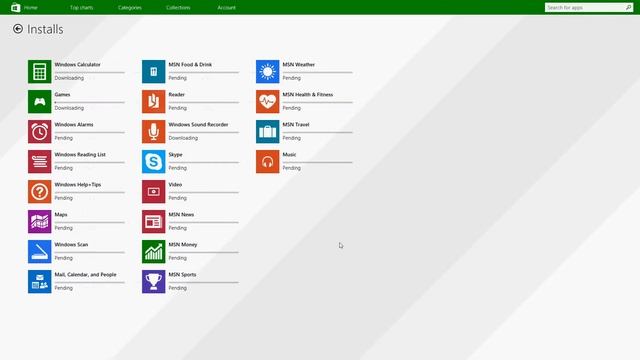Click the Windows Sound Recorder microphone icon
The width and height of the screenshot is (640, 360).
153,131
